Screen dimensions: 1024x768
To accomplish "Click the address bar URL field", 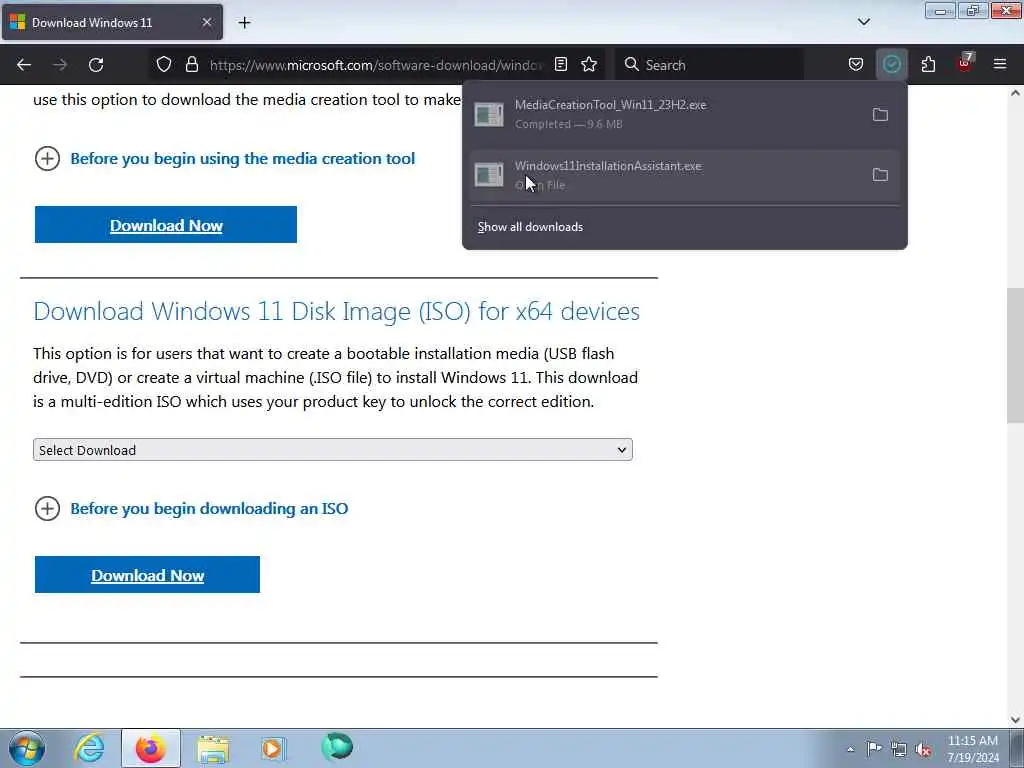I will 376,65.
